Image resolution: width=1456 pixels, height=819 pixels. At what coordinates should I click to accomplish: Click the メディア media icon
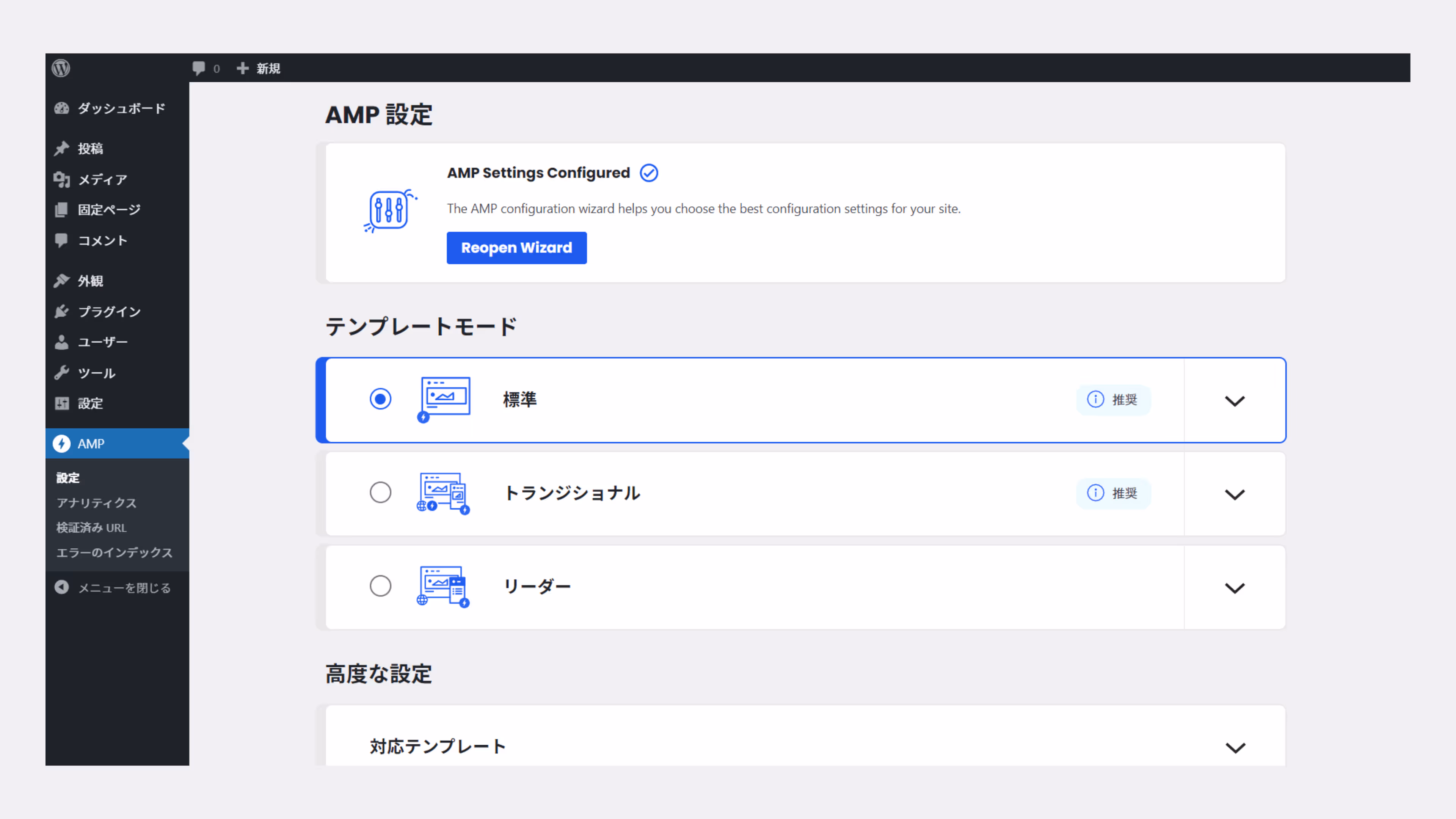point(61,180)
